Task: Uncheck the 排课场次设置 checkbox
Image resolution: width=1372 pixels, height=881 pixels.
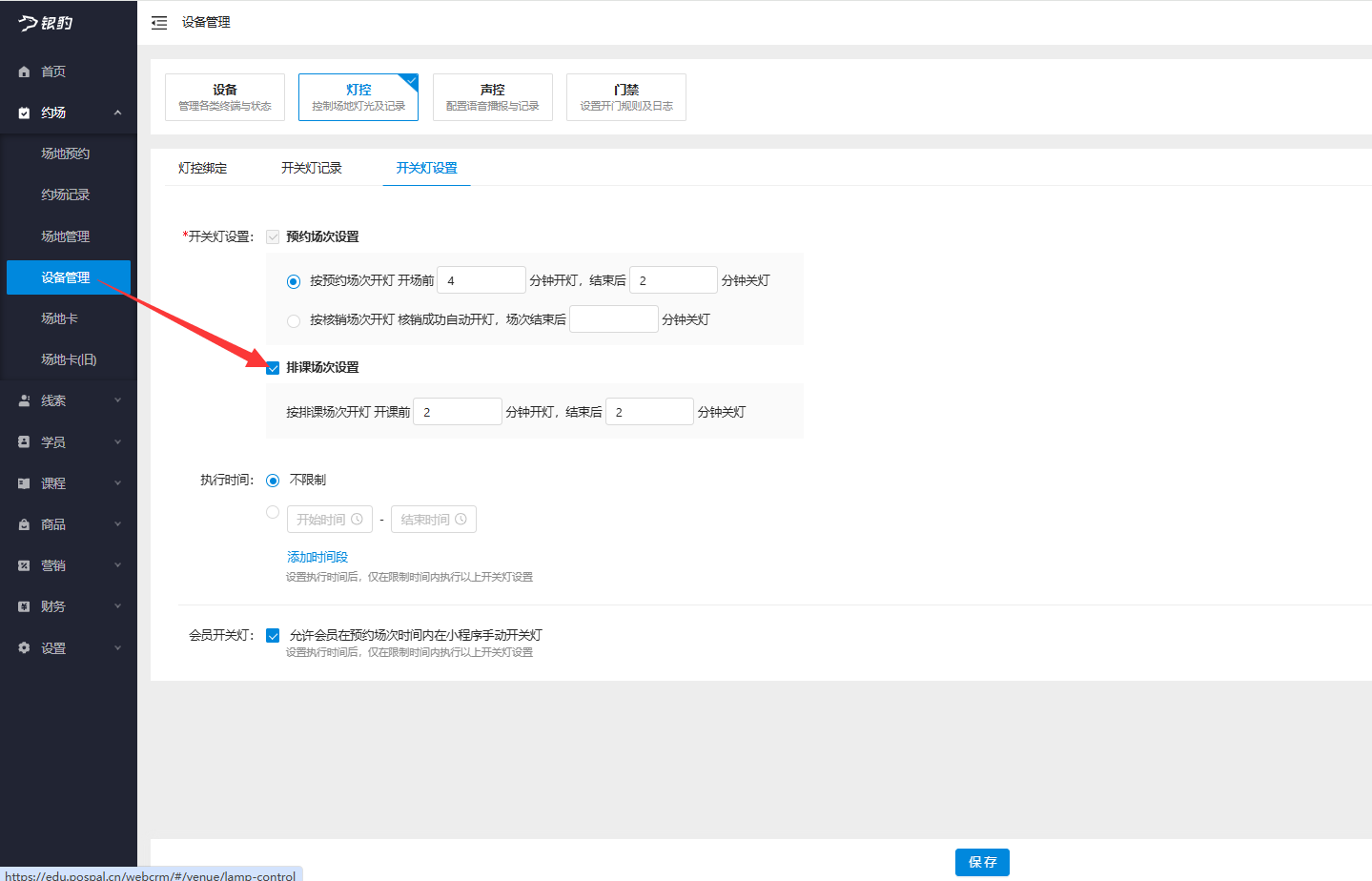Action: coord(273,368)
